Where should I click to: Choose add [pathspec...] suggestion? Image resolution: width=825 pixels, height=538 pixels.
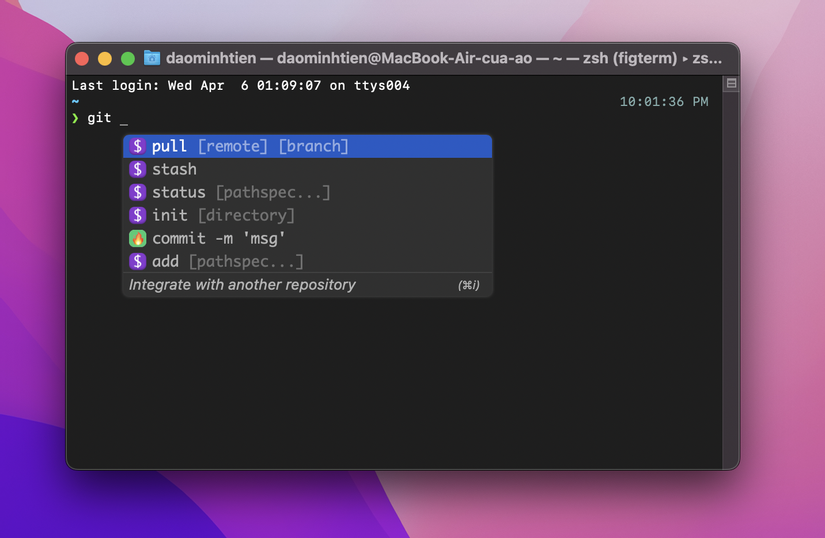tap(308, 261)
